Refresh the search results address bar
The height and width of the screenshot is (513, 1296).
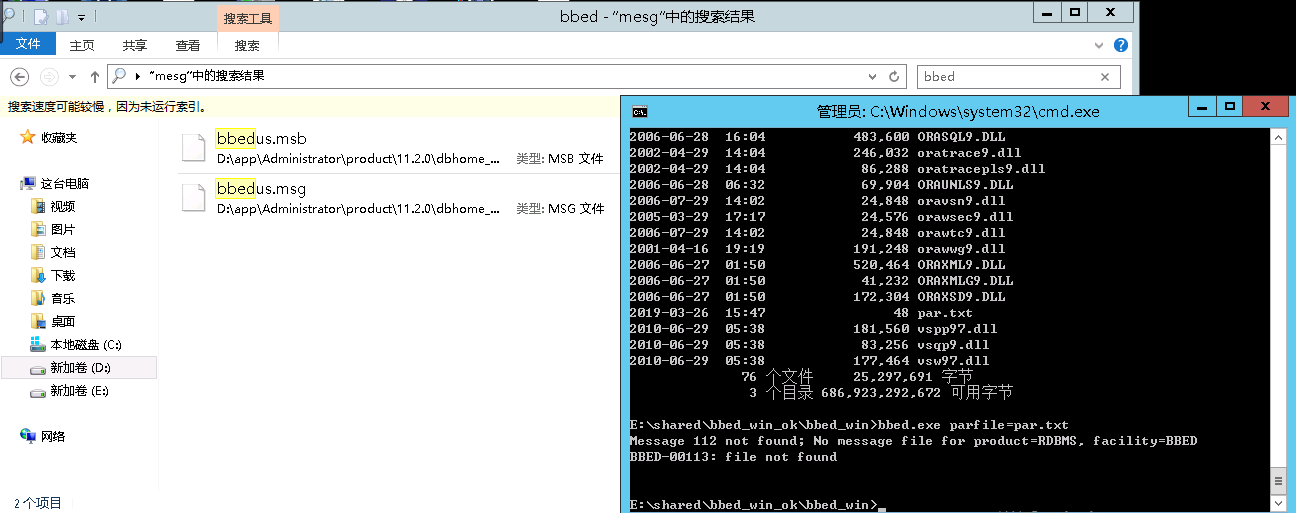895,77
